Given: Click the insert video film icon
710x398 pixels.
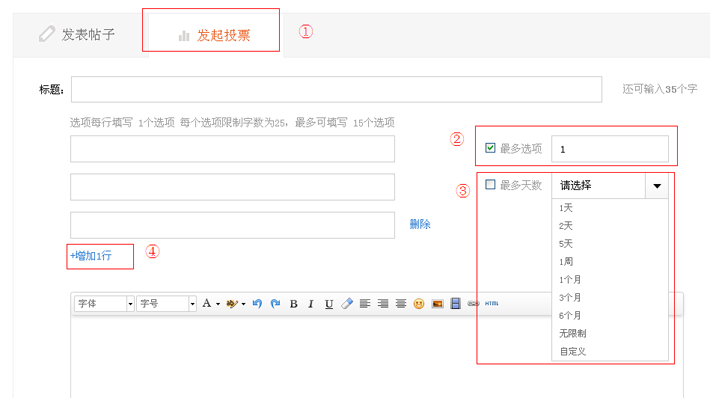Looking at the screenshot, I should 456,303.
